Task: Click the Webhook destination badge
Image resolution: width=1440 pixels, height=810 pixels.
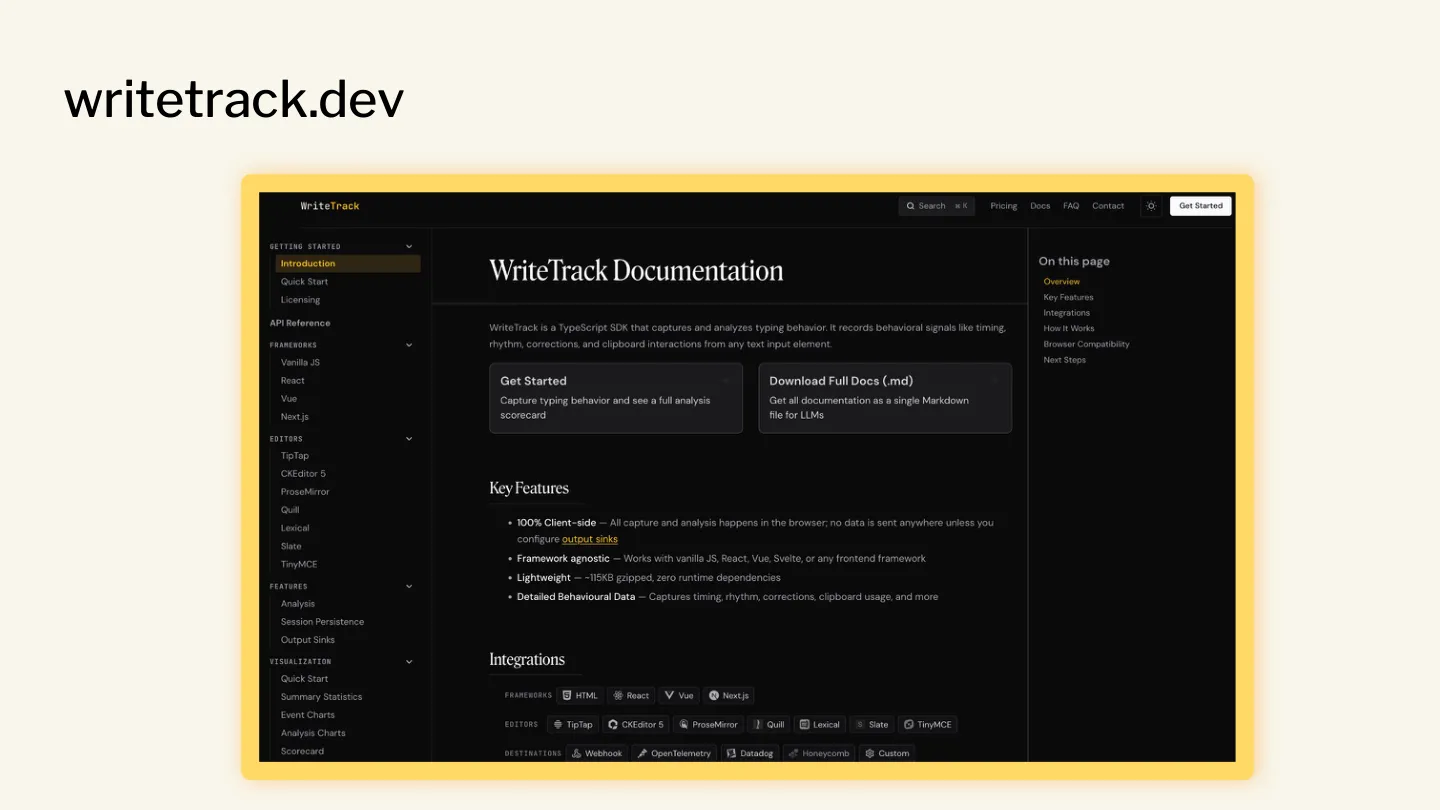Action: [597, 753]
